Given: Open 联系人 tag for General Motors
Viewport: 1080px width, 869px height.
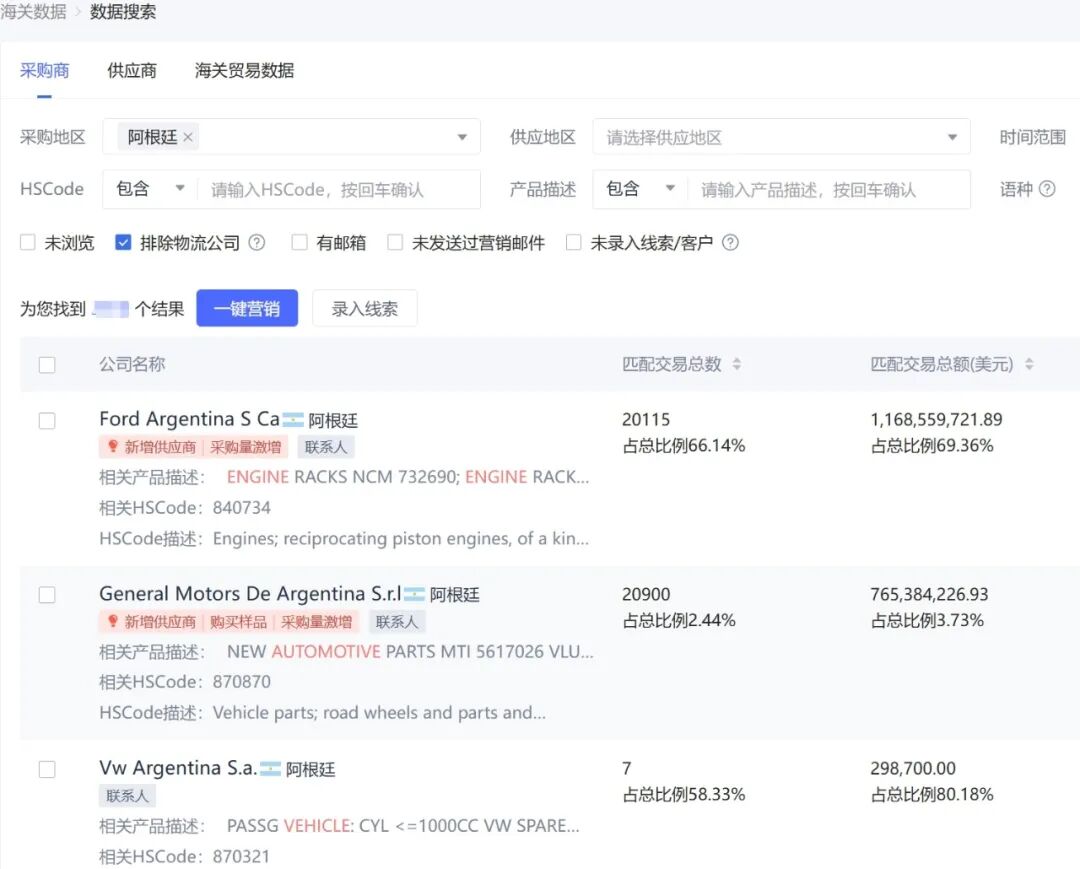Looking at the screenshot, I should pyautogui.click(x=397, y=622).
